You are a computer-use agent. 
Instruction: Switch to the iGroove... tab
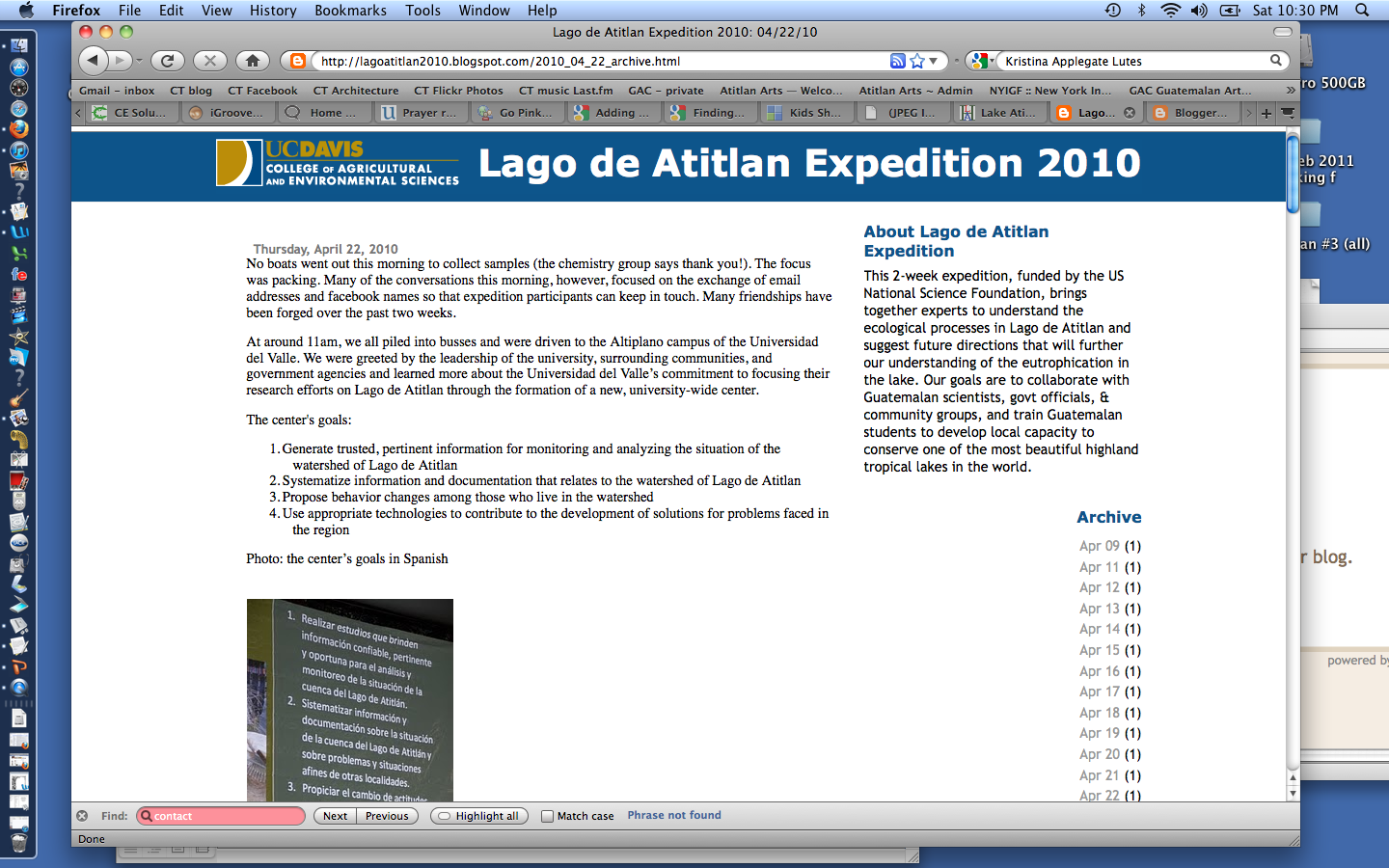click(x=229, y=113)
